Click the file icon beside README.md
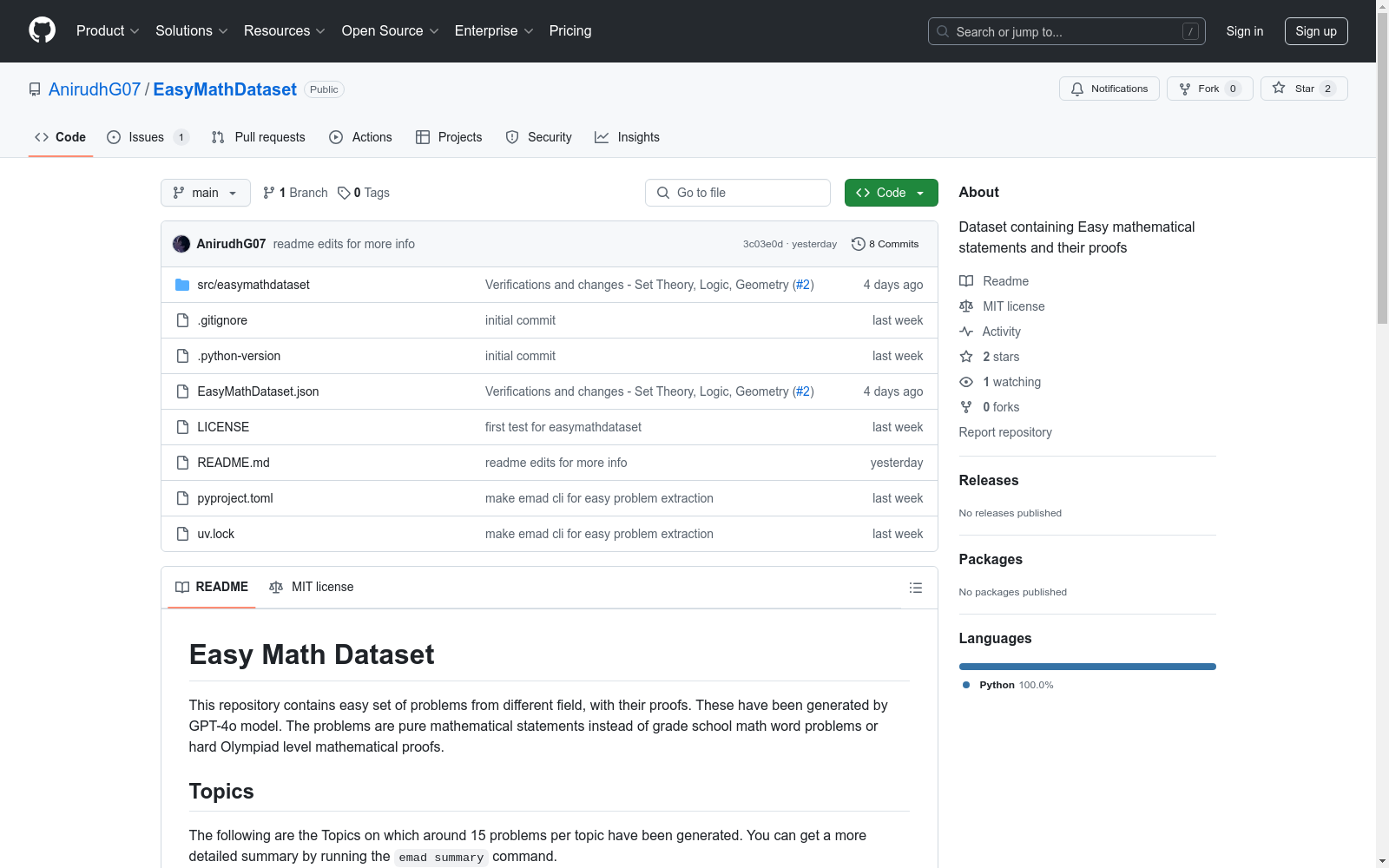Viewport: 1389px width, 868px height. [x=182, y=463]
